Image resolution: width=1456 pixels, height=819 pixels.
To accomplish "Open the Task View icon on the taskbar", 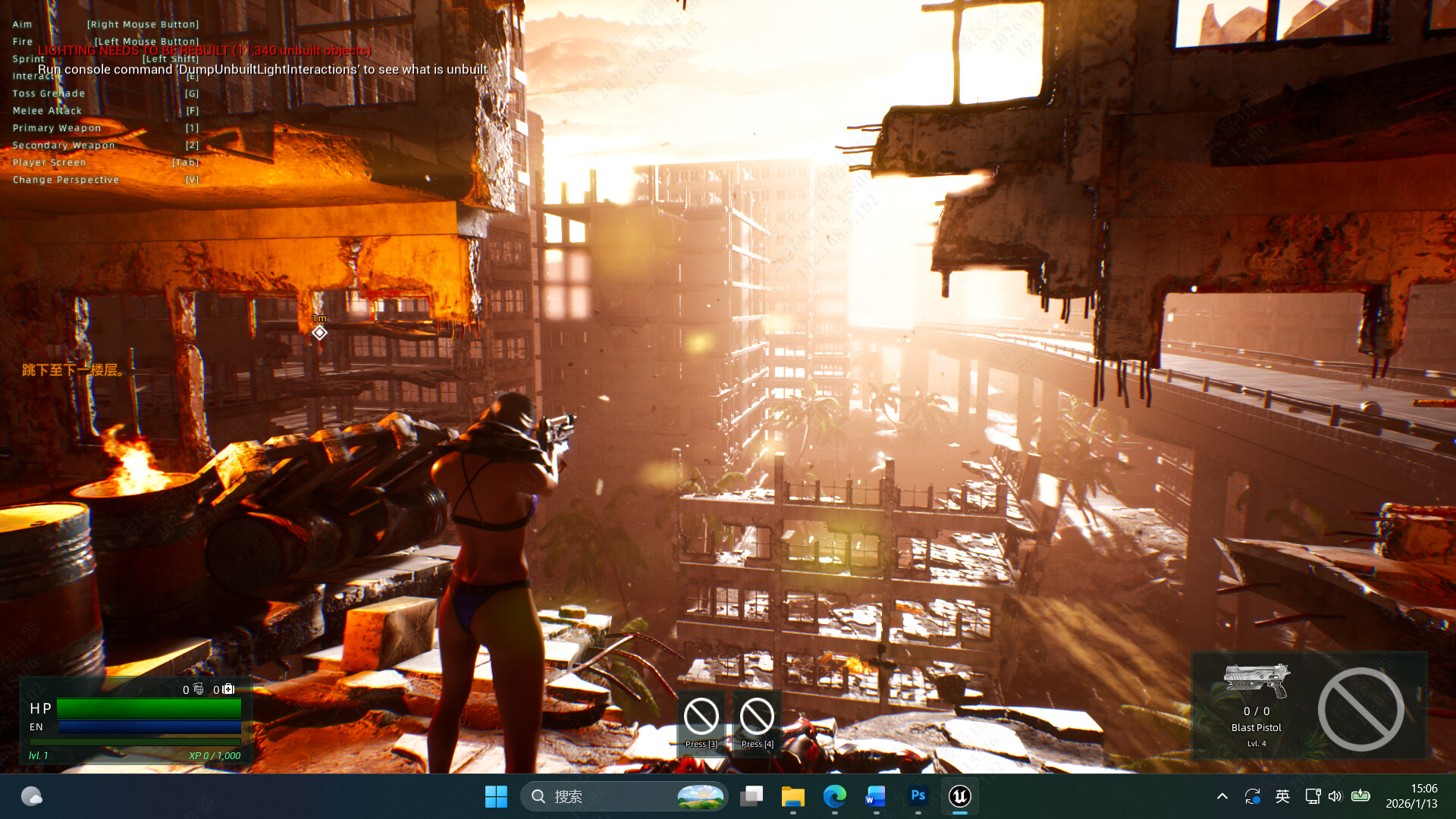I will 751,797.
